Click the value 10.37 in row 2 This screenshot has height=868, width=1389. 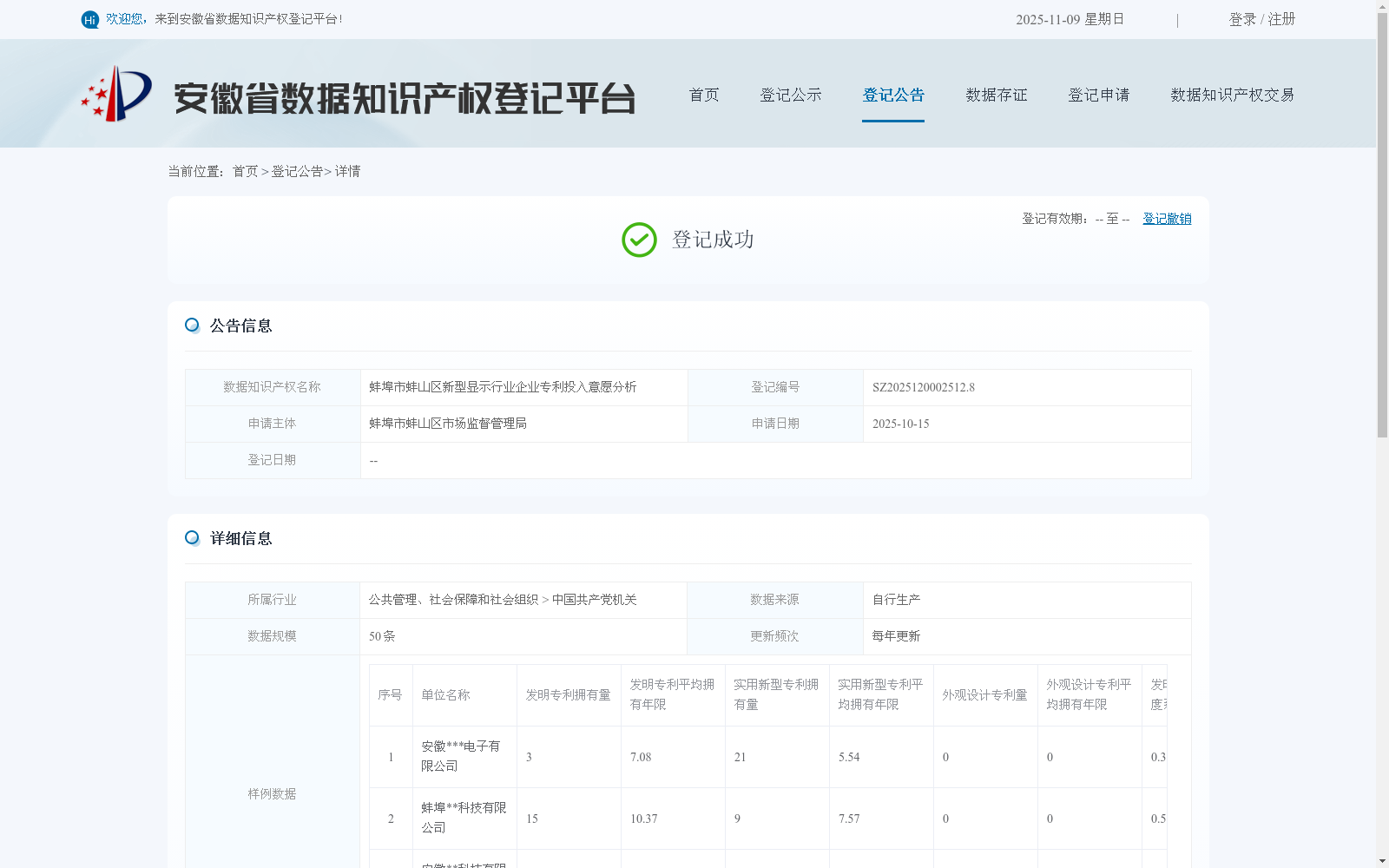tap(644, 819)
